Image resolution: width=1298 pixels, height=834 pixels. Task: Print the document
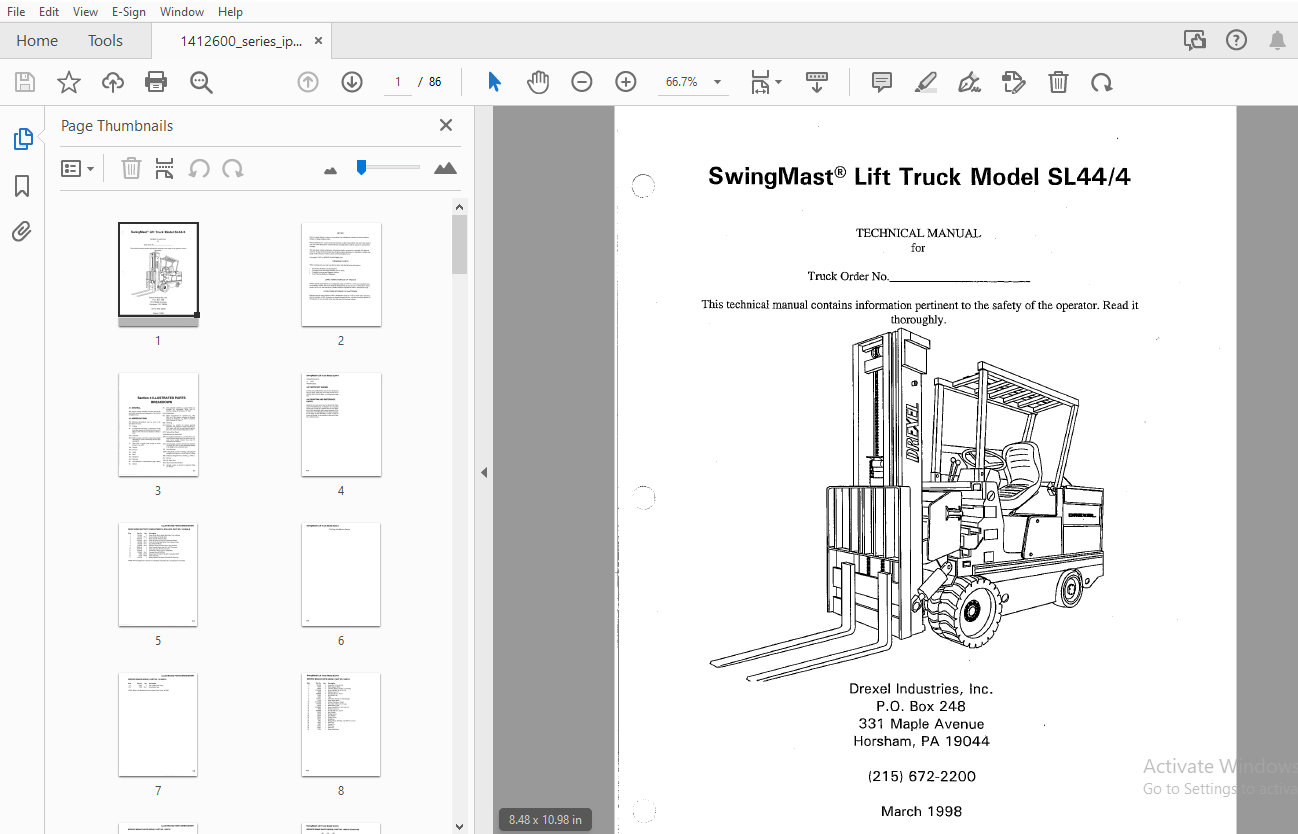tap(156, 82)
